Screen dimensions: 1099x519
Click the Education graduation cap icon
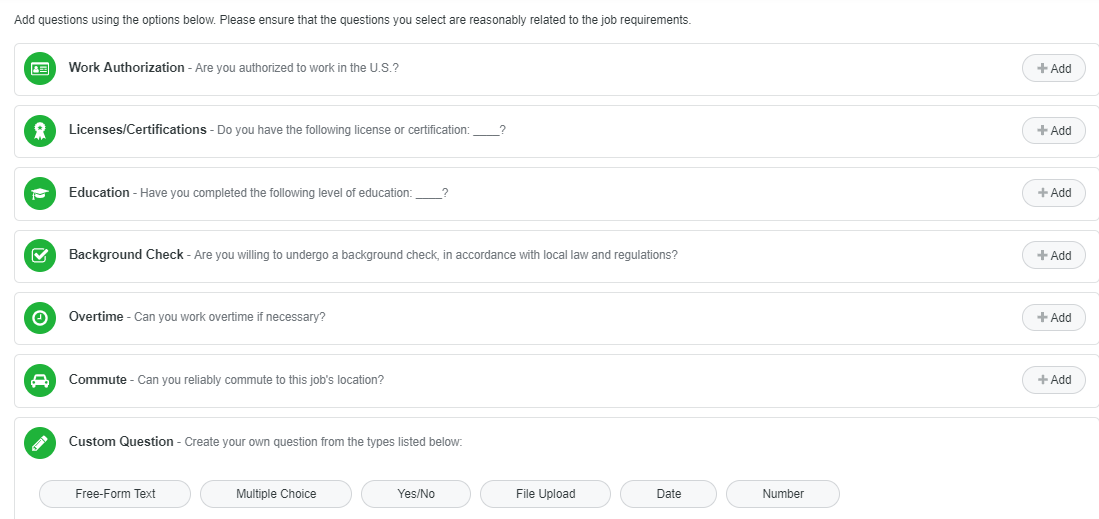[x=40, y=193]
